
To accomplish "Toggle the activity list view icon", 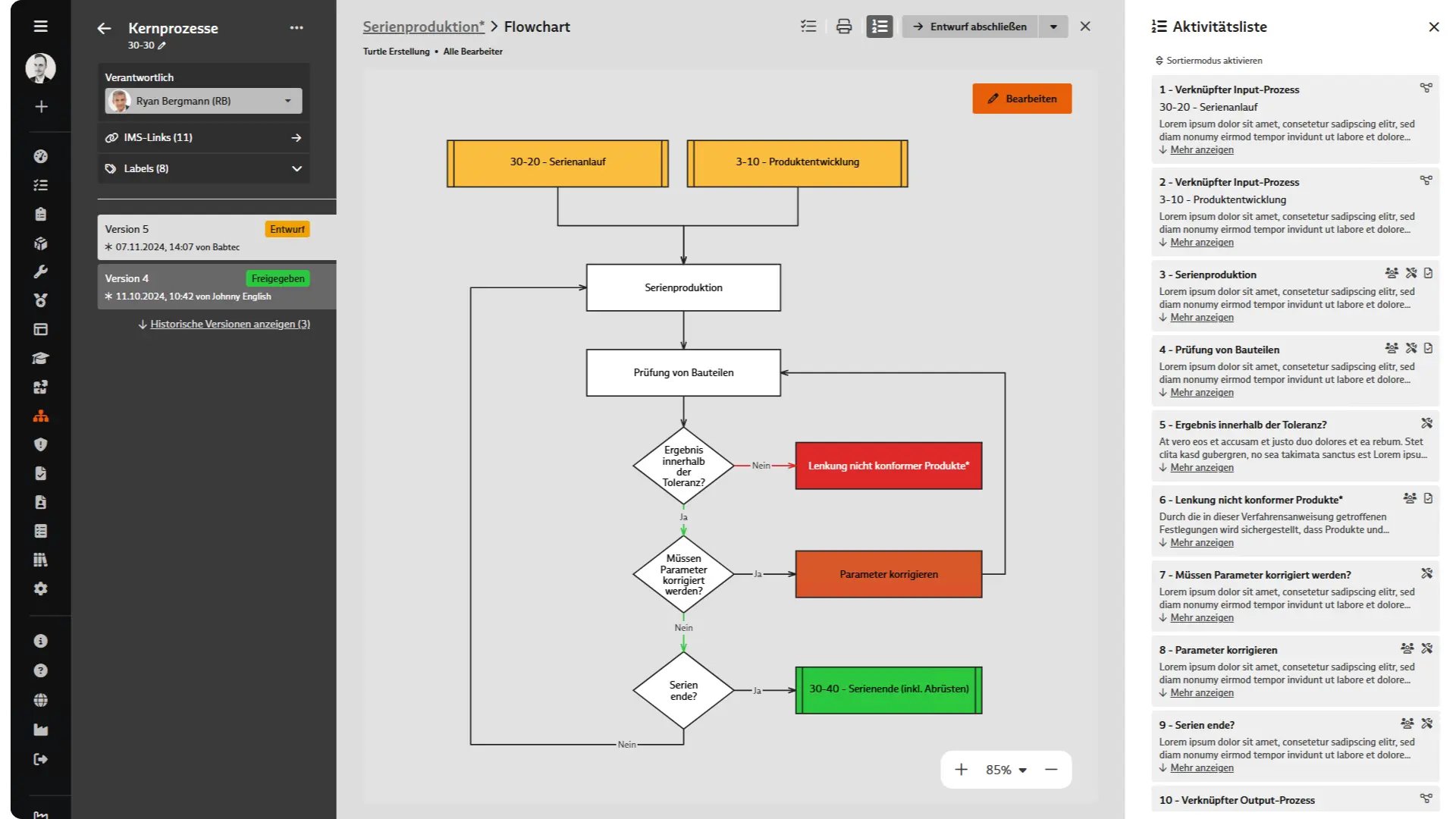I will [x=880, y=27].
